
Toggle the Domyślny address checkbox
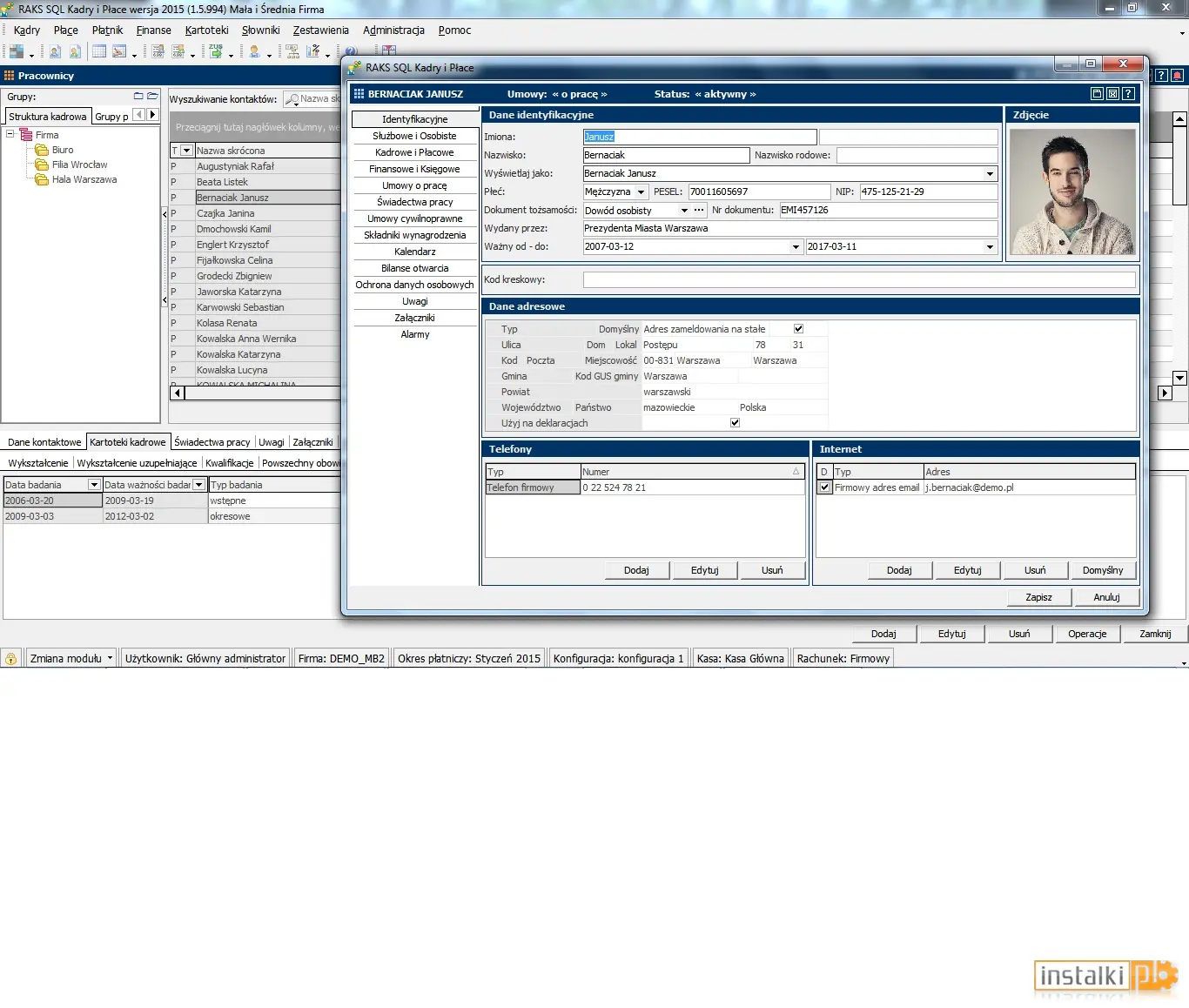(798, 329)
